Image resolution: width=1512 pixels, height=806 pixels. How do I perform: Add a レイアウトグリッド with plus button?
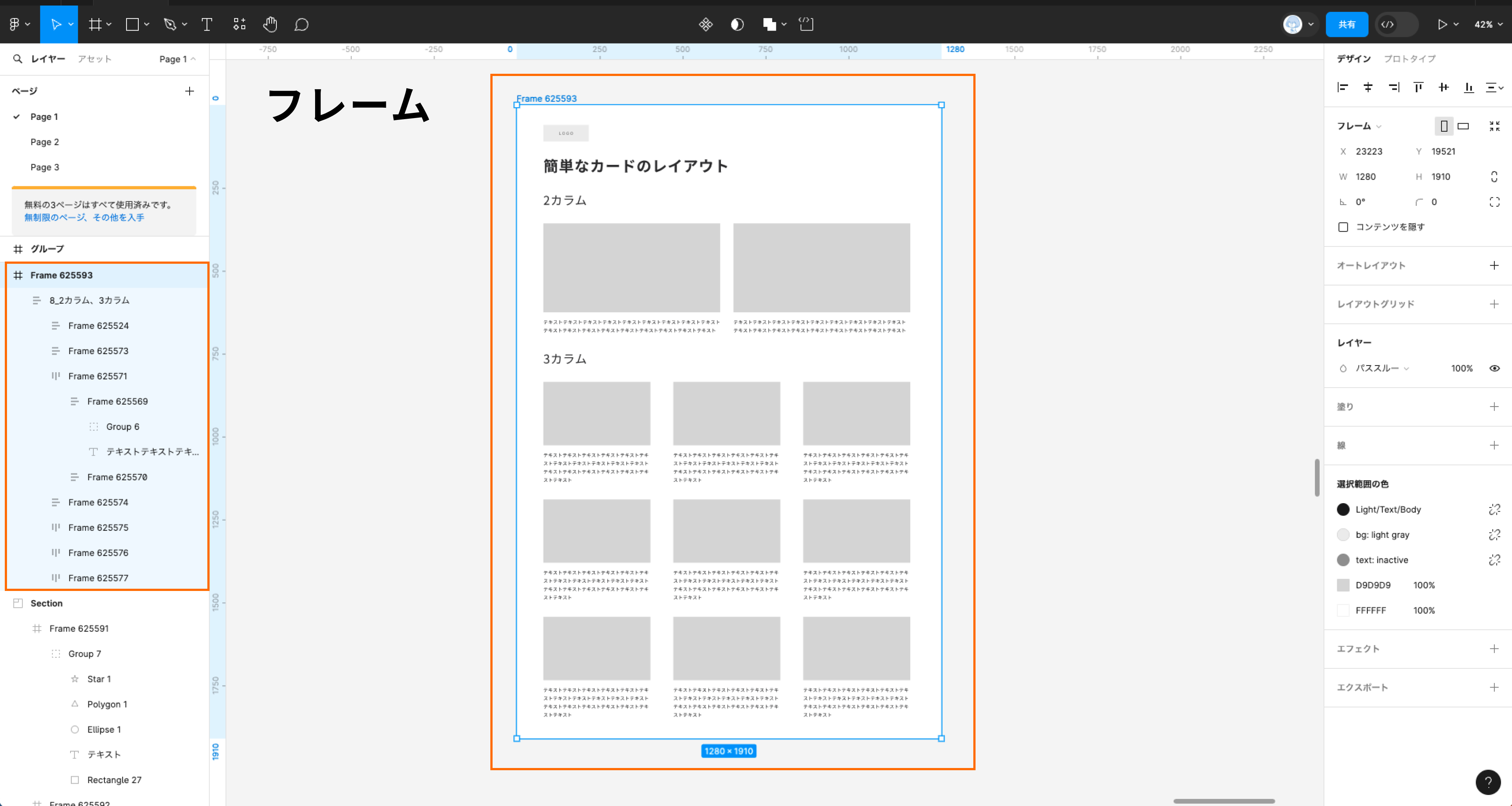coord(1494,304)
